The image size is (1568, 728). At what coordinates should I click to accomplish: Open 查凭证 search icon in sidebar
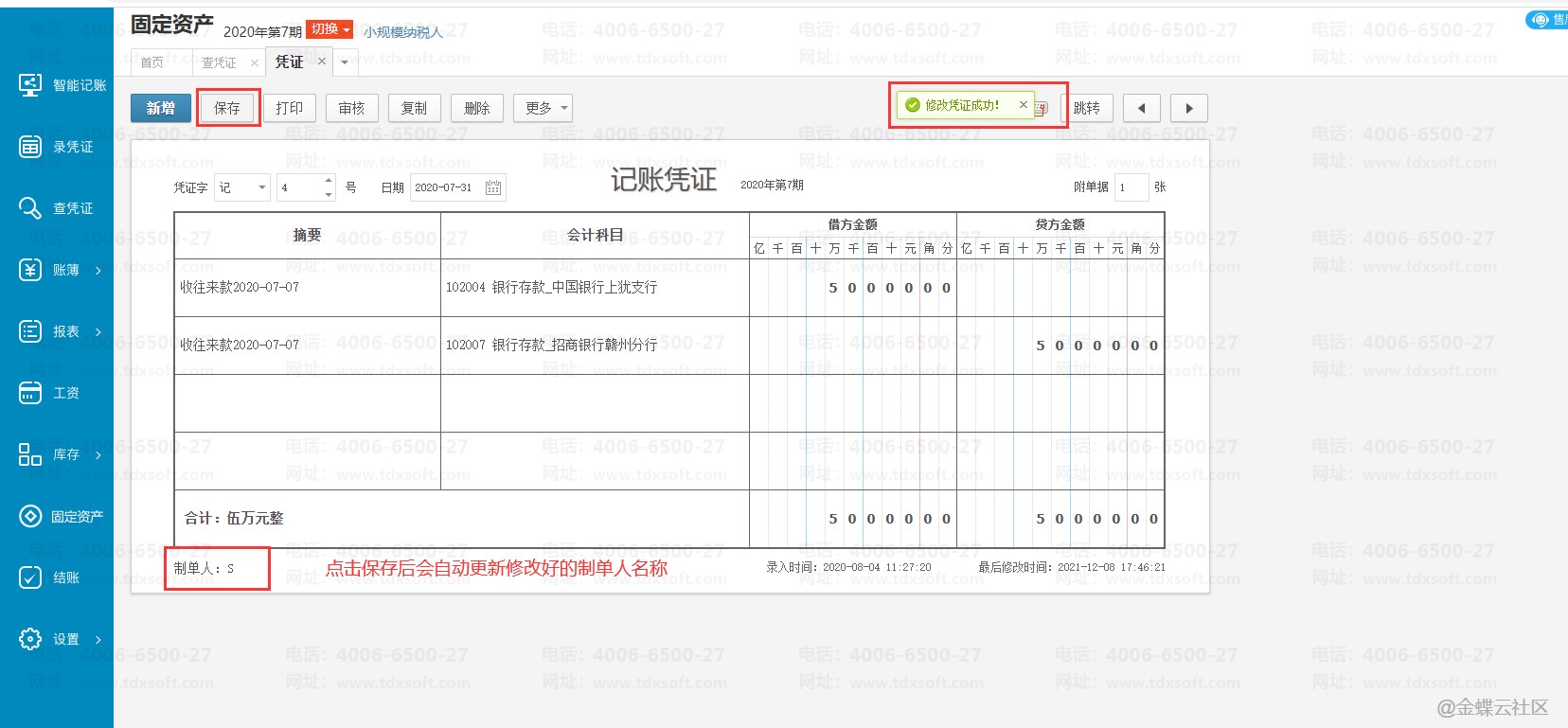click(x=30, y=208)
